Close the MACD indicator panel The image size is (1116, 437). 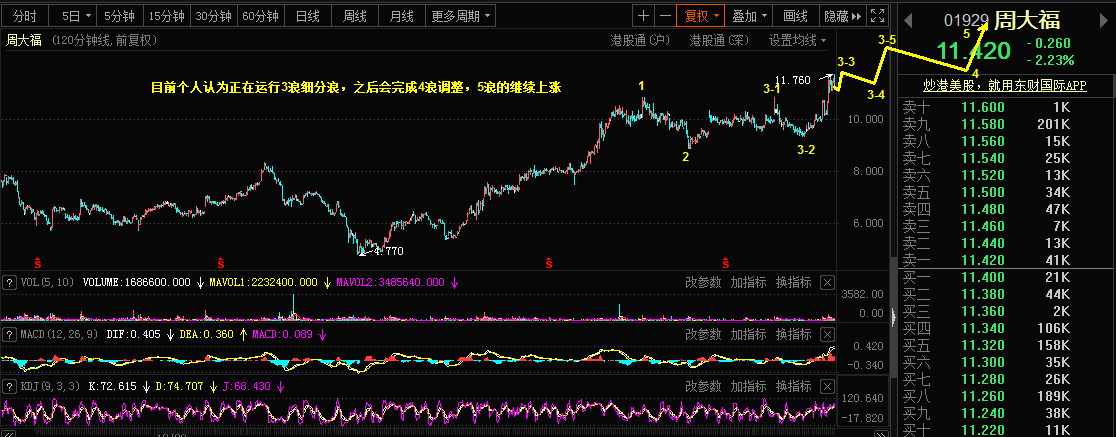point(827,335)
